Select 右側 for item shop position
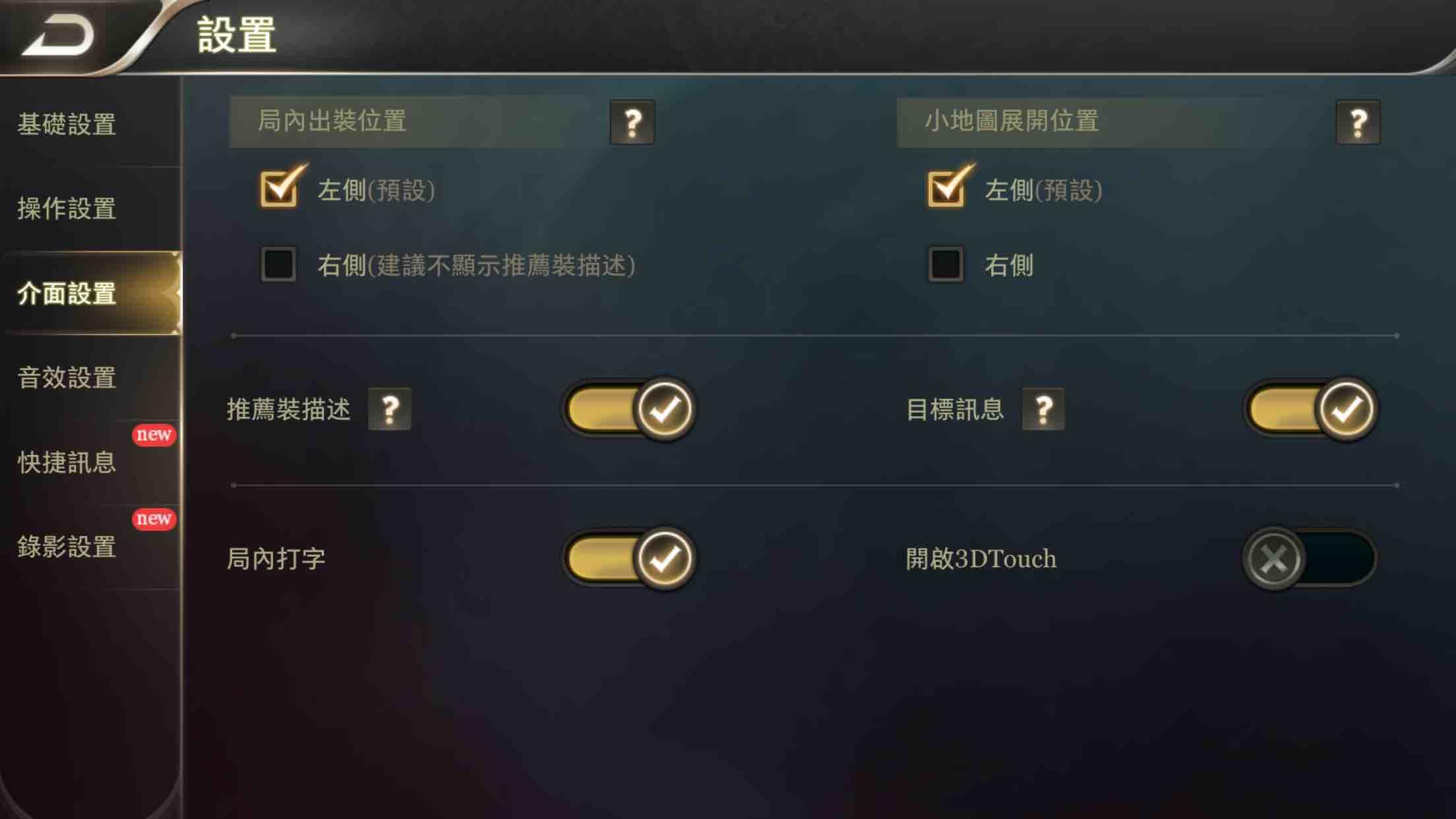This screenshot has height=819, width=1456. (278, 264)
